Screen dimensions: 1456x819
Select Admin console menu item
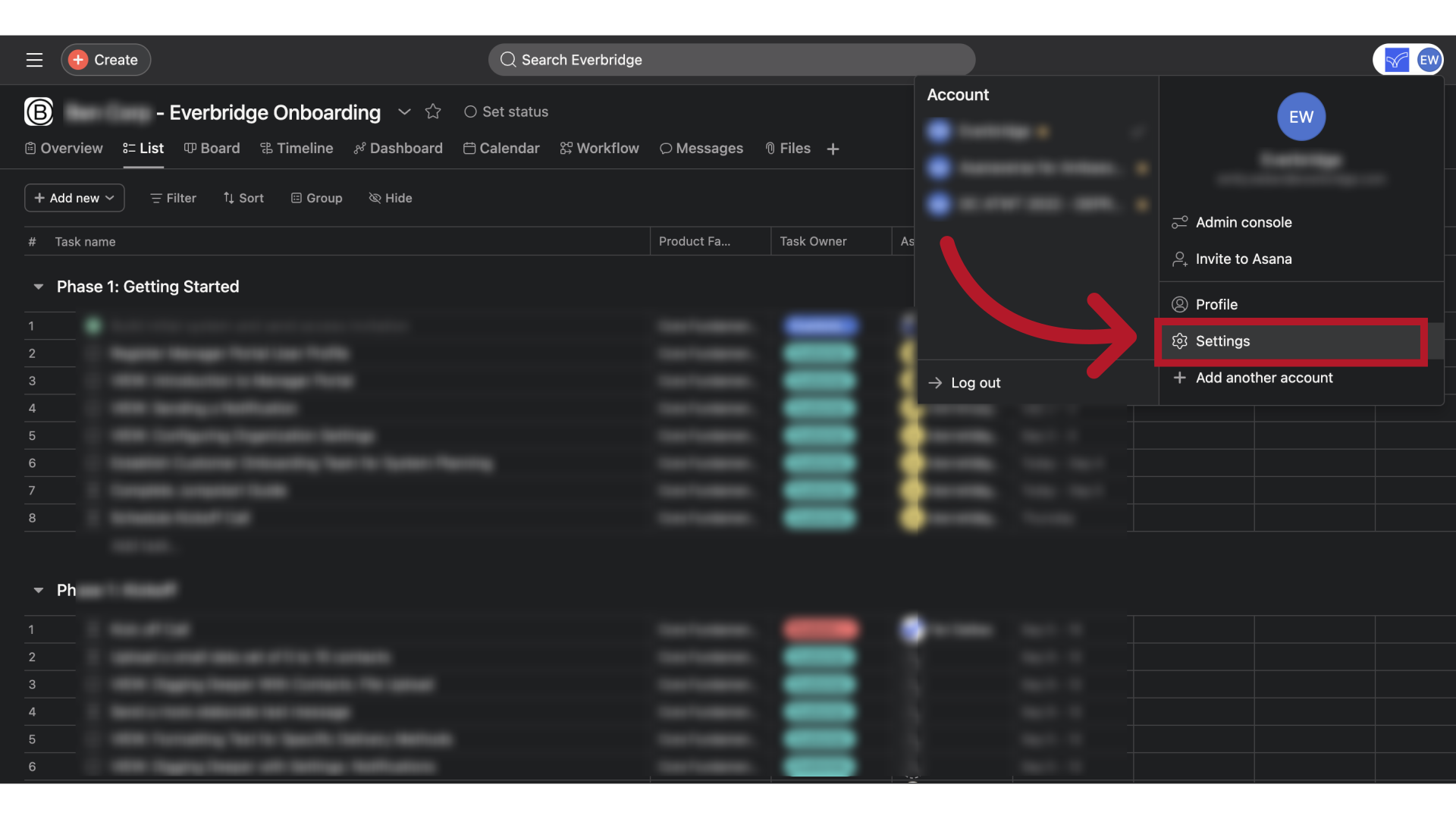point(1301,222)
